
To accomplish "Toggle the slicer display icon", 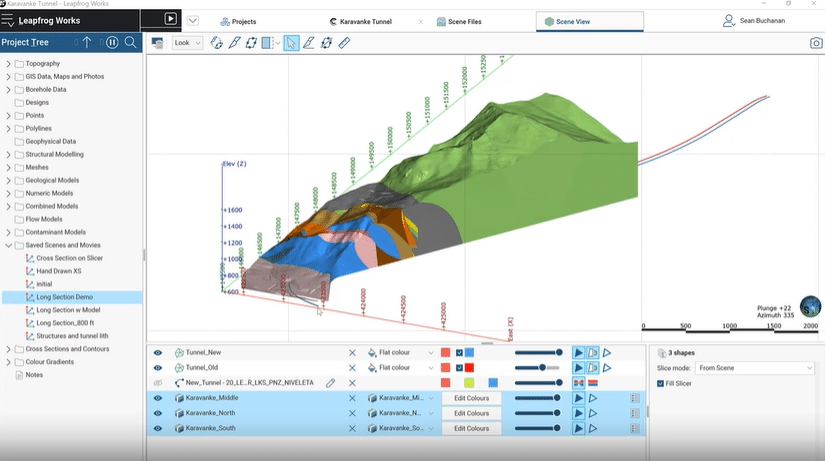I will 268,43.
